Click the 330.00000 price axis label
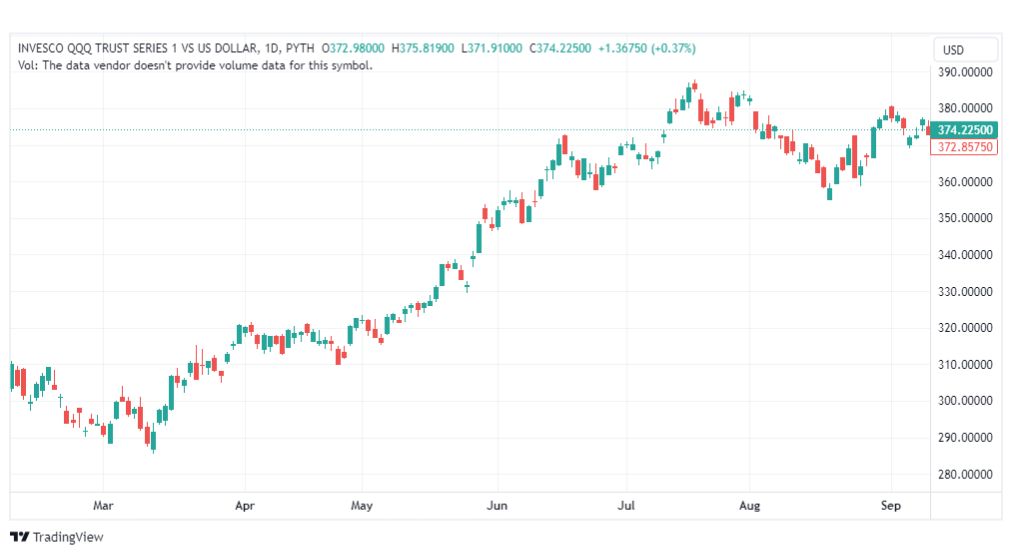The width and height of the screenshot is (1012, 555). coord(965,292)
